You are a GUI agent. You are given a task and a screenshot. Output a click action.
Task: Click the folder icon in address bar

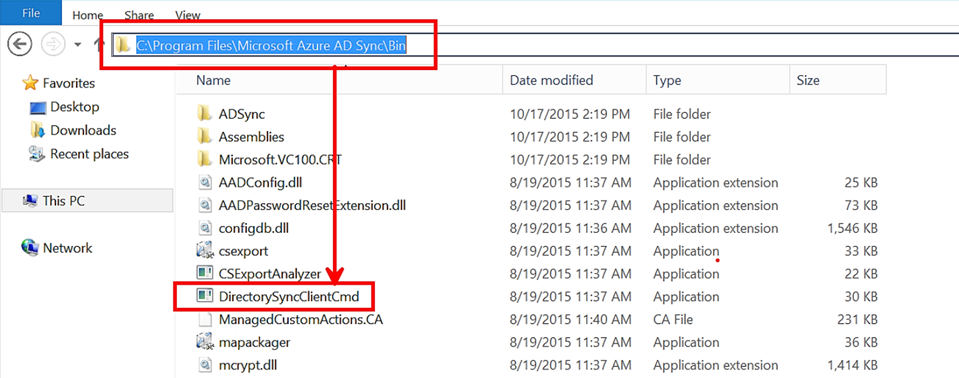click(124, 45)
